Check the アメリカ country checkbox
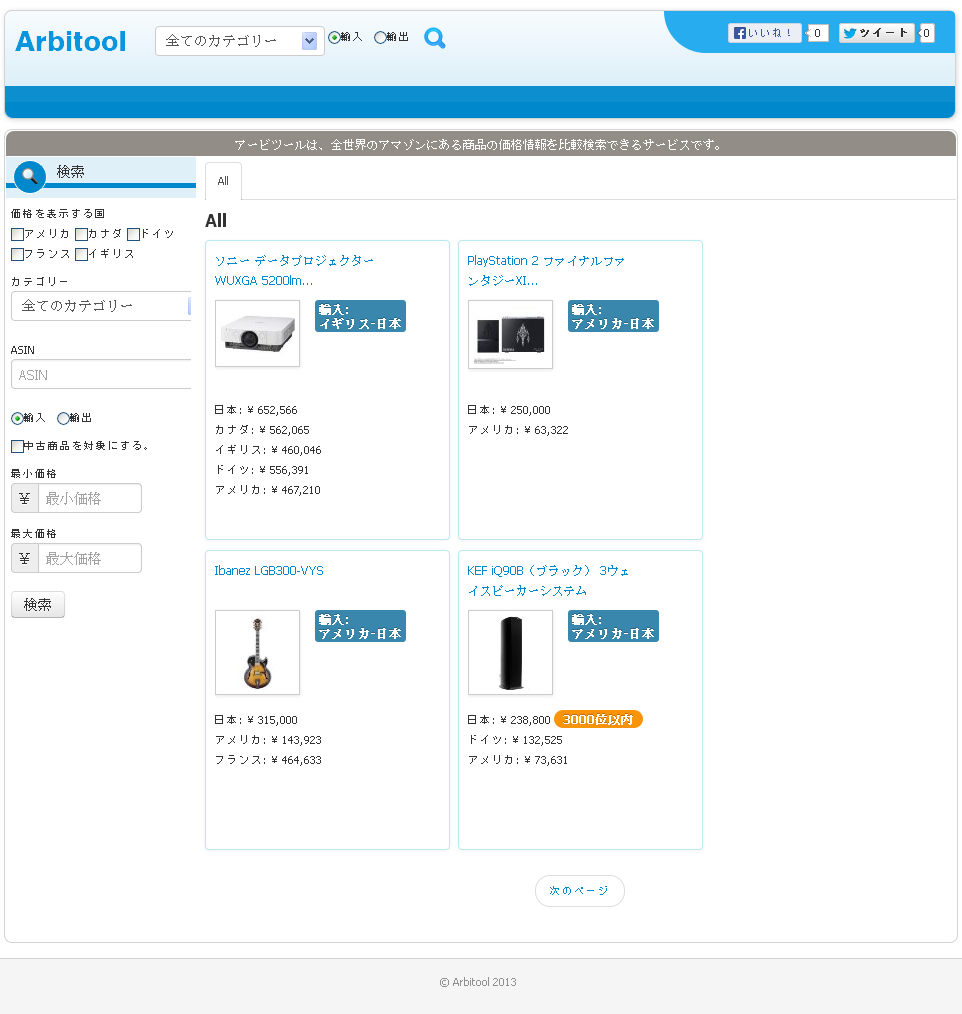The width and height of the screenshot is (962, 1014). [x=17, y=234]
